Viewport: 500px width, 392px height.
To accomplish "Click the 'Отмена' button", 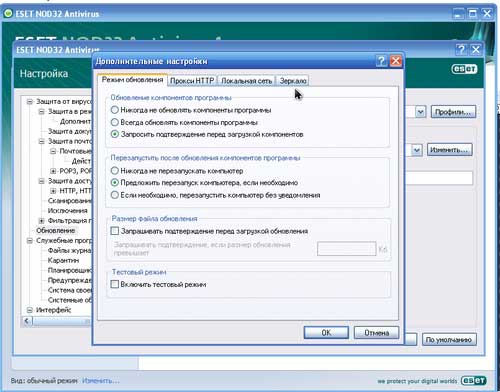I will tap(376, 333).
